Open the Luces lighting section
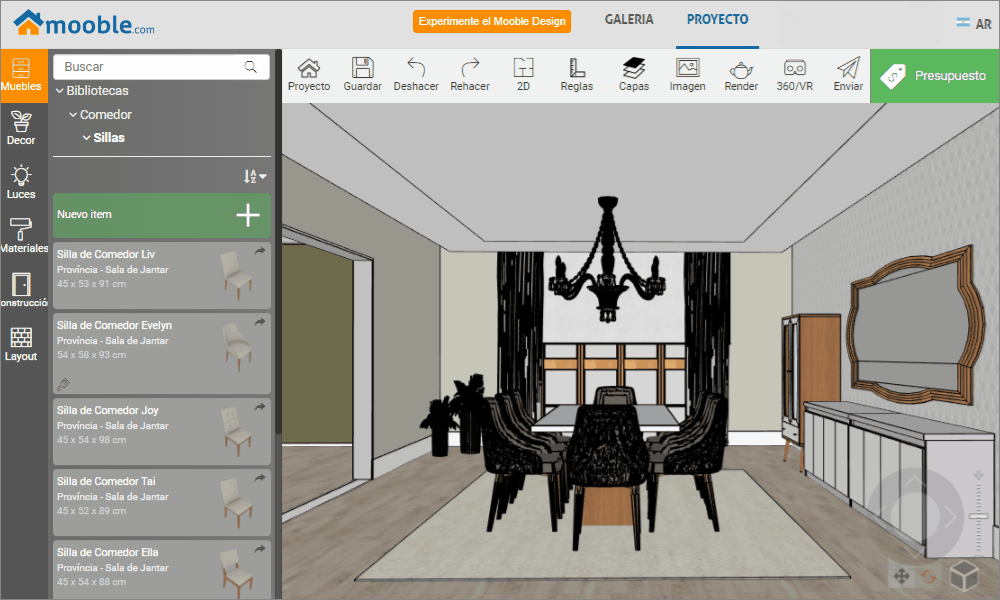 coord(21,182)
